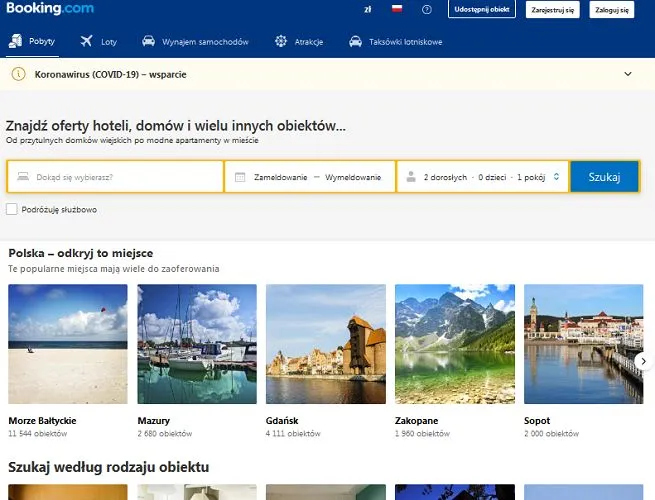Click the Mazury destination title
The image size is (655, 500).
[x=154, y=421]
